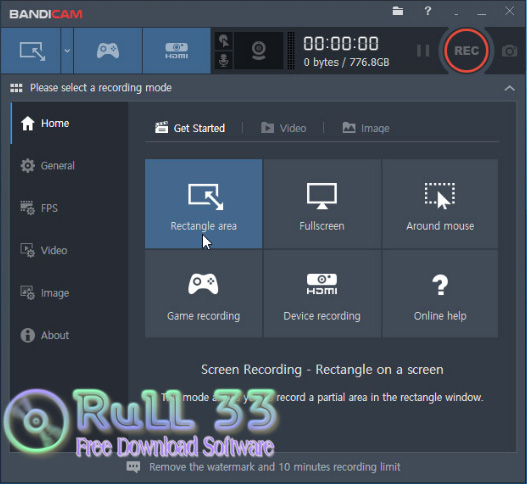527x484 pixels.
Task: Collapse the recording mode panel with the chevron
Action: click(x=510, y=88)
